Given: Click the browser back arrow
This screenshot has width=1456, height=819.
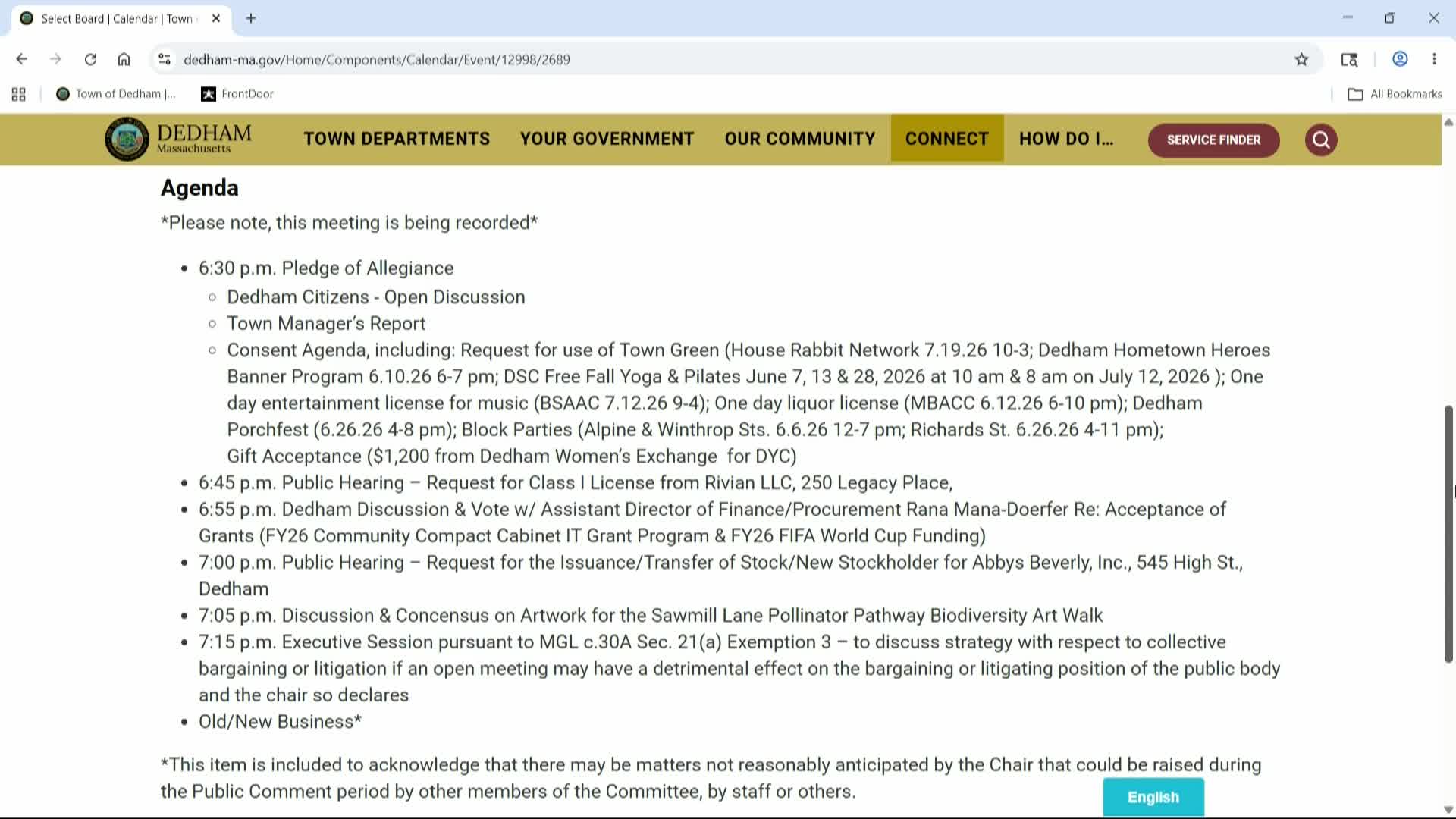Looking at the screenshot, I should click(22, 59).
